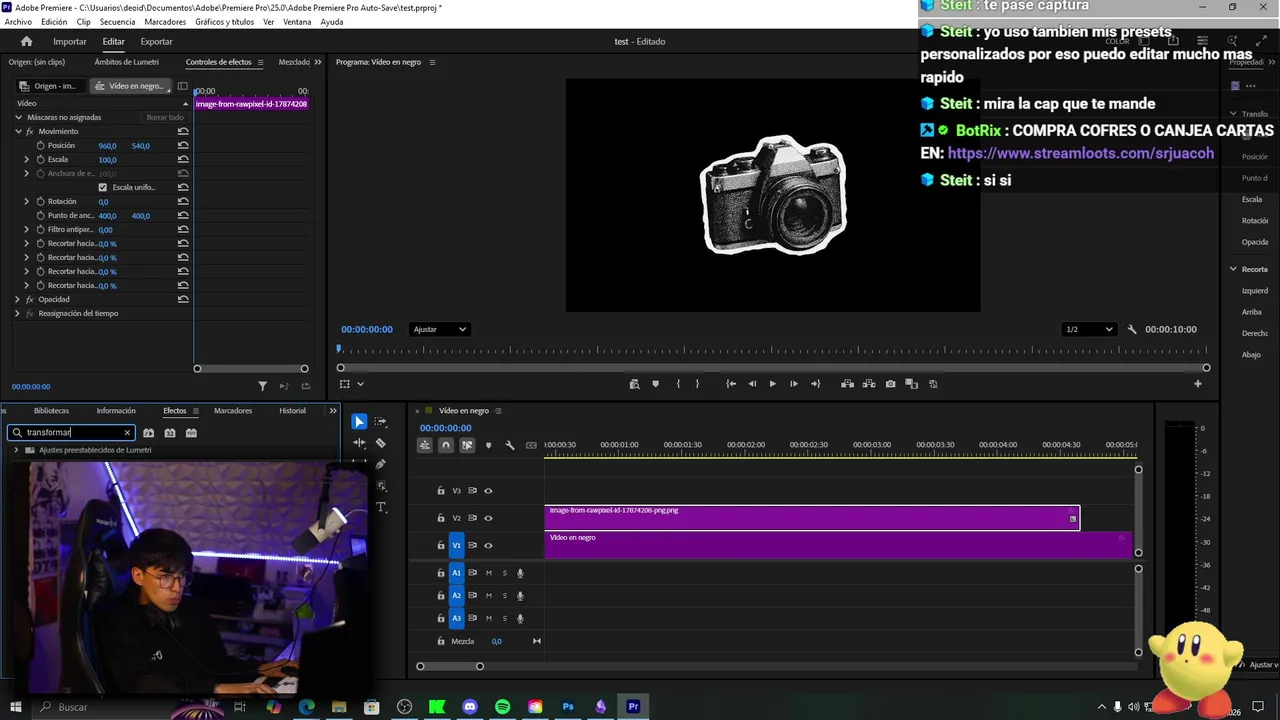The width and height of the screenshot is (1280, 720).
Task: Open the Marcadores menu
Action: click(x=165, y=21)
